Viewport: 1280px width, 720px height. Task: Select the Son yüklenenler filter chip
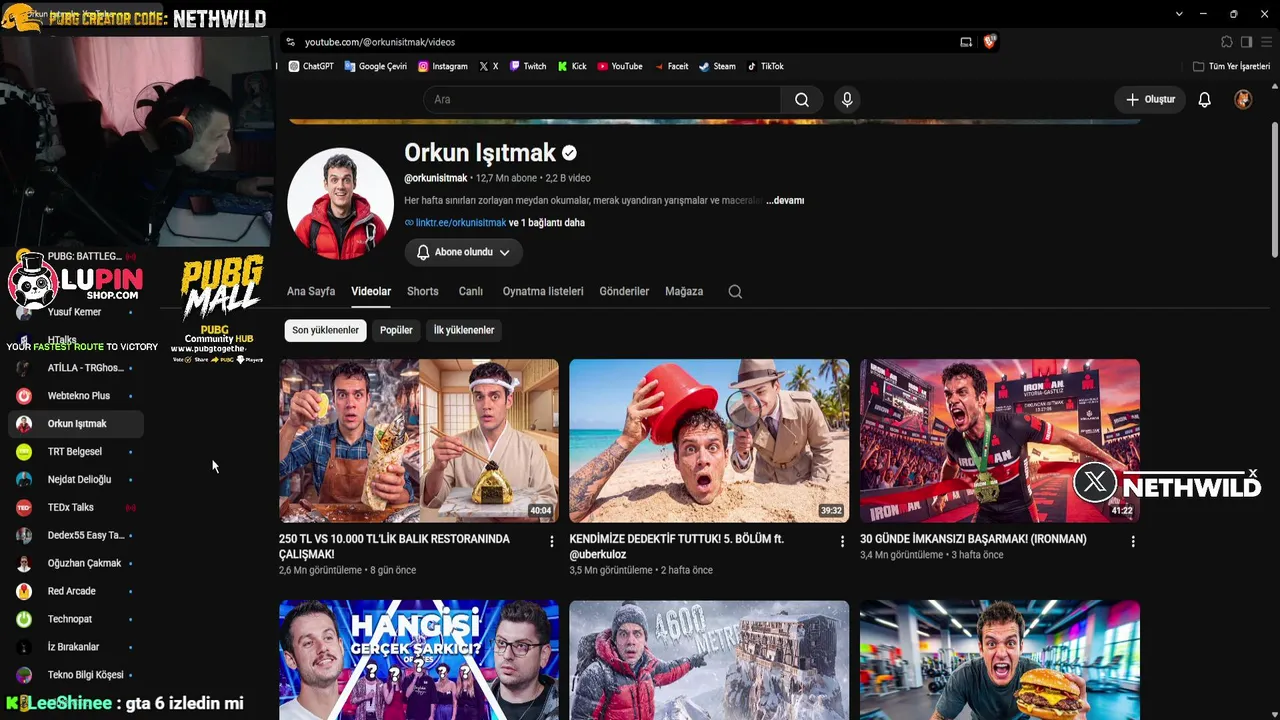[325, 330]
